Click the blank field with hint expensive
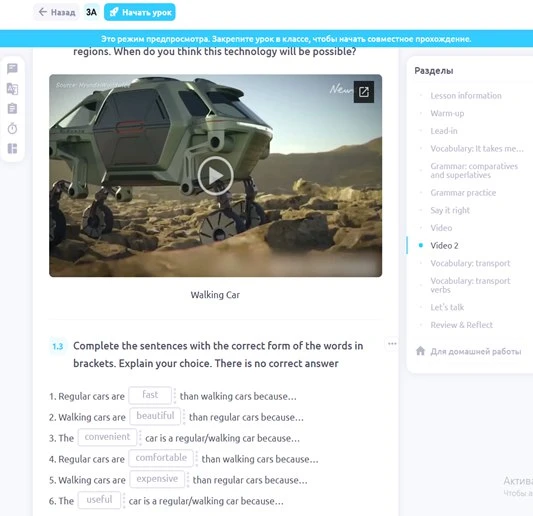This screenshot has height=516, width=533. click(157, 479)
